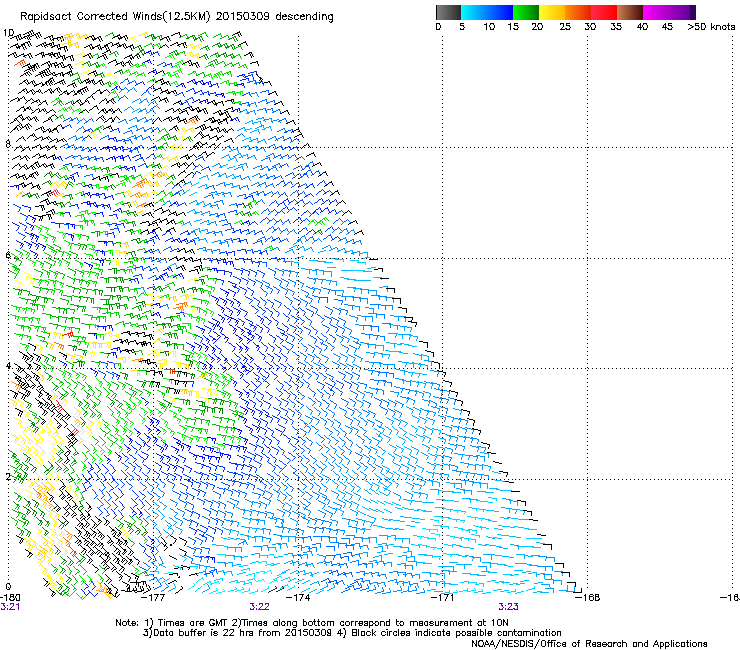Click the date text '20150309 descending'
This screenshot has height=650, width=740.
tap(274, 17)
